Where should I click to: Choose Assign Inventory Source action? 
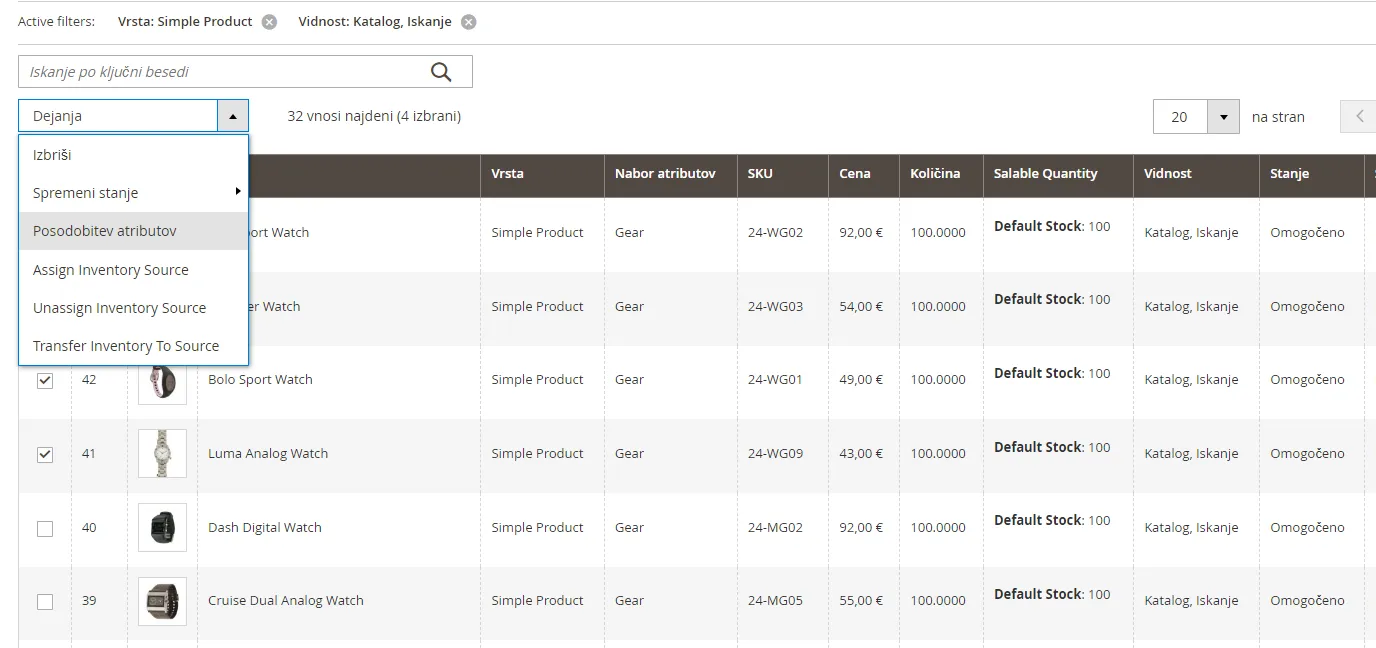pyautogui.click(x=110, y=270)
